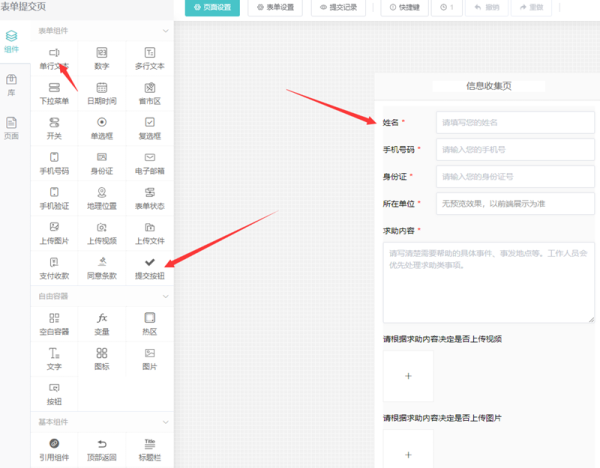The height and width of the screenshot is (468, 600).
Task: Click the 求助内容 text area
Action: 489,282
